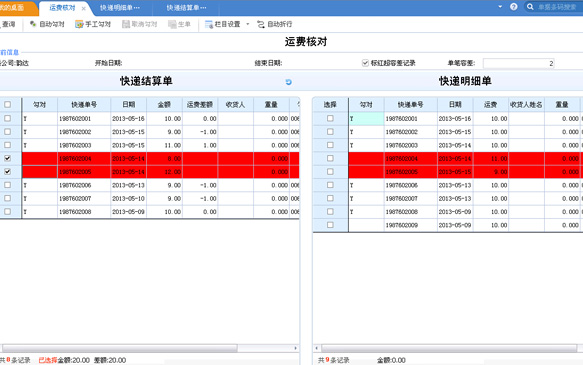
Task: Check row 1987602002 in 快递结算单
Action: point(7,132)
